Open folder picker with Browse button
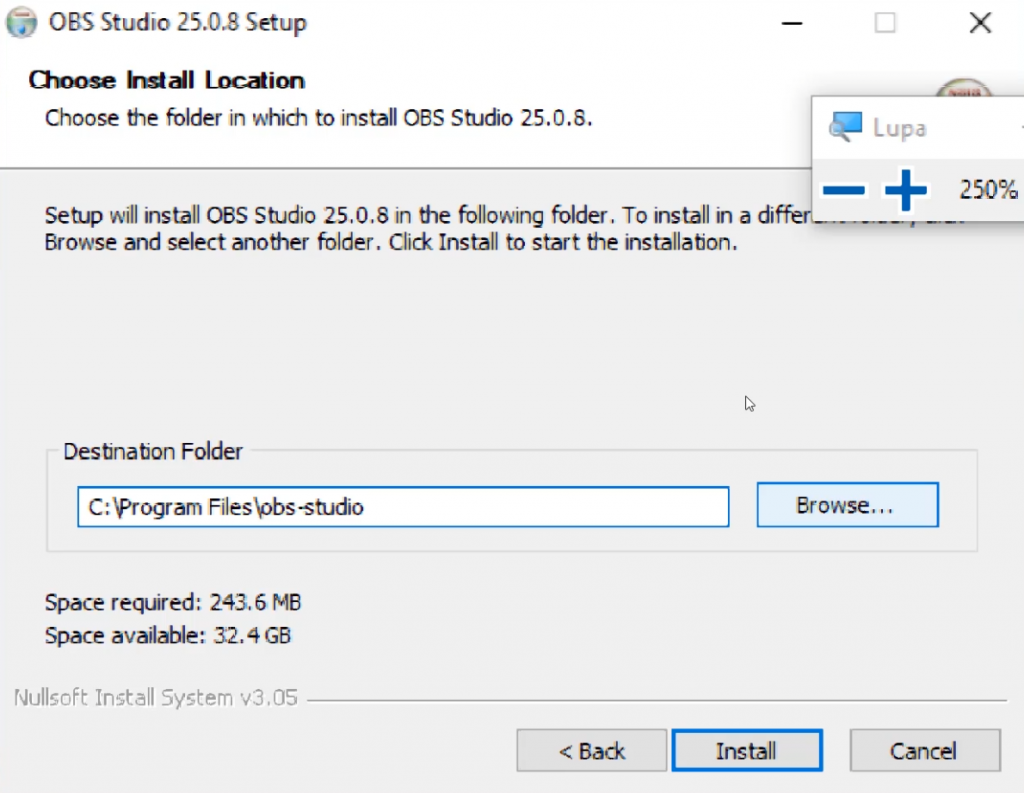Image resolution: width=1024 pixels, height=793 pixels. [x=847, y=505]
